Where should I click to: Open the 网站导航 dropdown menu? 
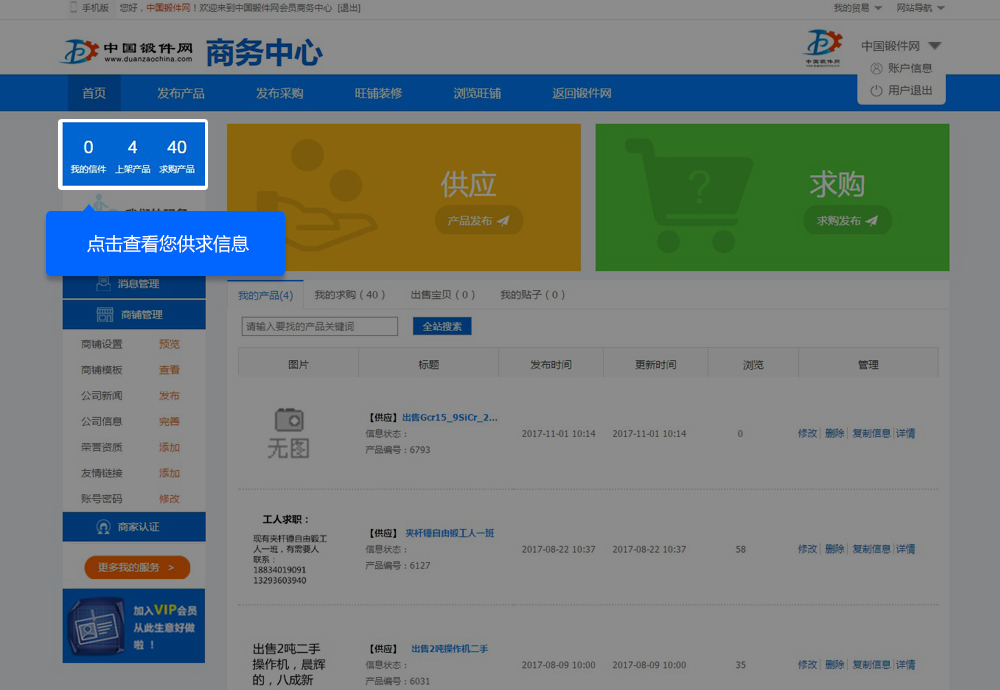(920, 8)
